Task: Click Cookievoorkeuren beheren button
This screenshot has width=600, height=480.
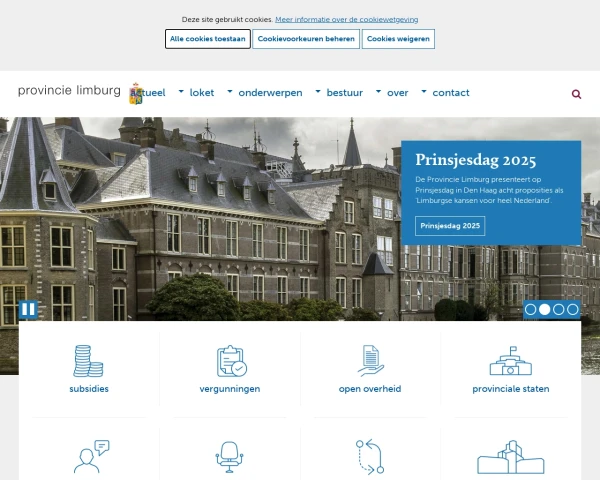Action: coord(306,39)
